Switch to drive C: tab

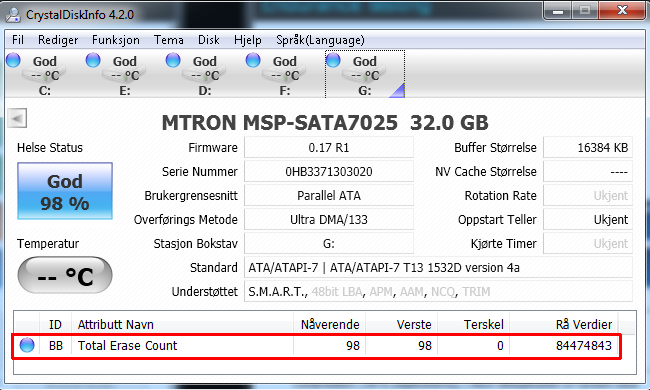click(x=44, y=75)
